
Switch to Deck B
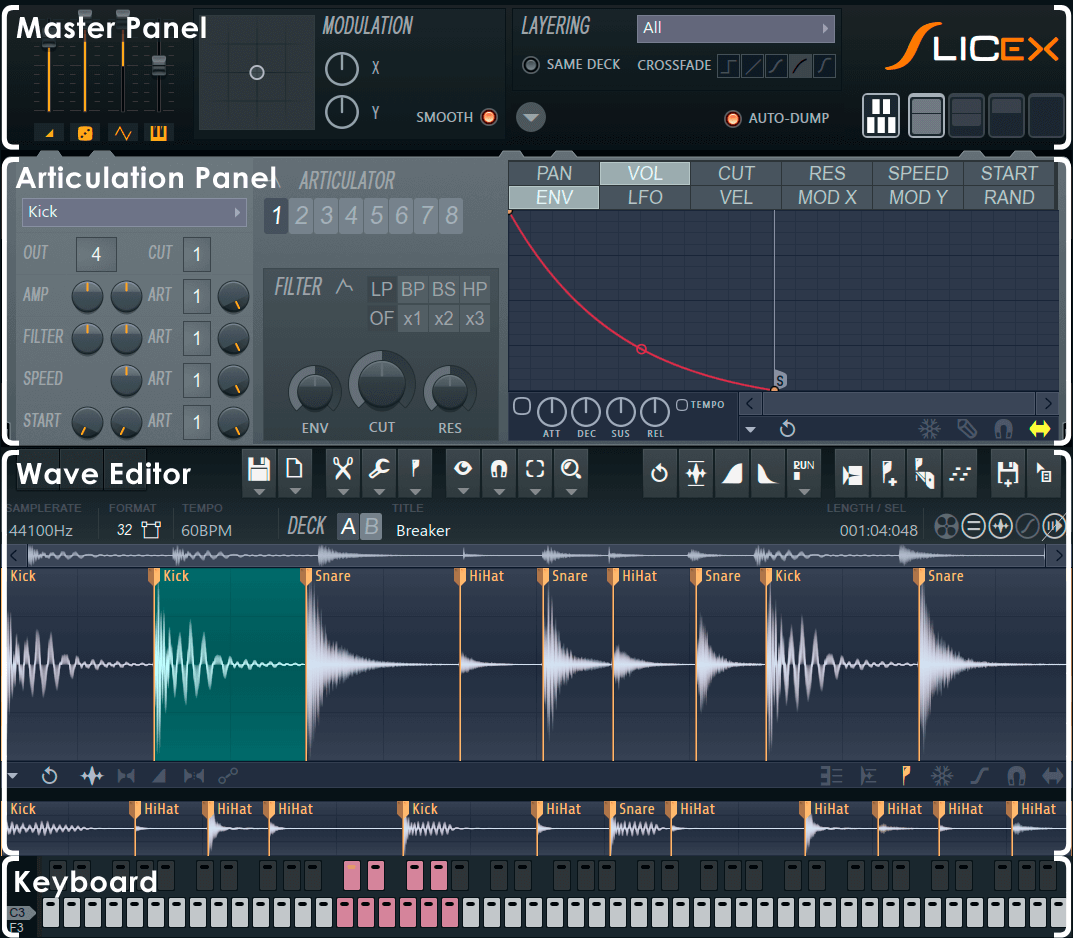tap(371, 527)
